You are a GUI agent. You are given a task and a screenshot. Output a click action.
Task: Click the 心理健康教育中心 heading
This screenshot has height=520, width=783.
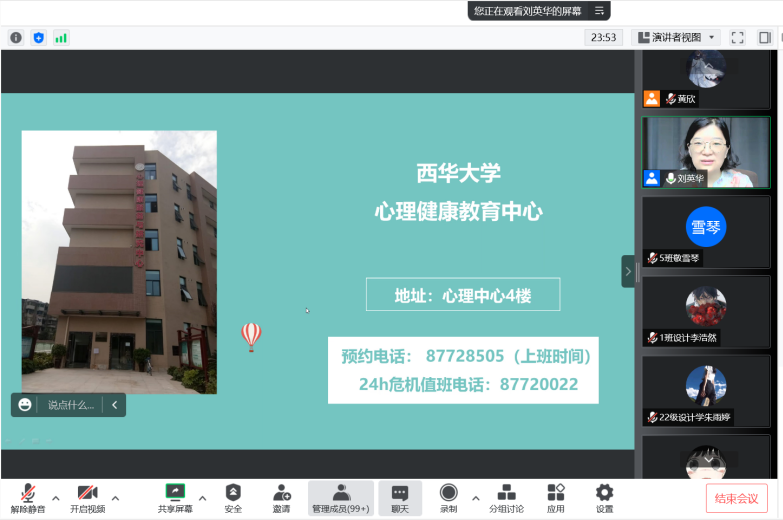click(458, 211)
